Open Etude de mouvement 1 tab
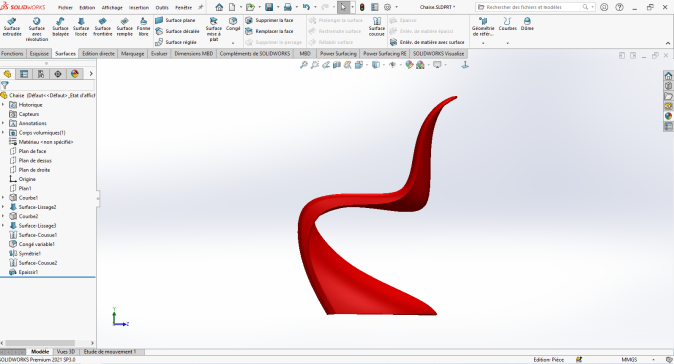This screenshot has height=364, width=674. click(110, 352)
